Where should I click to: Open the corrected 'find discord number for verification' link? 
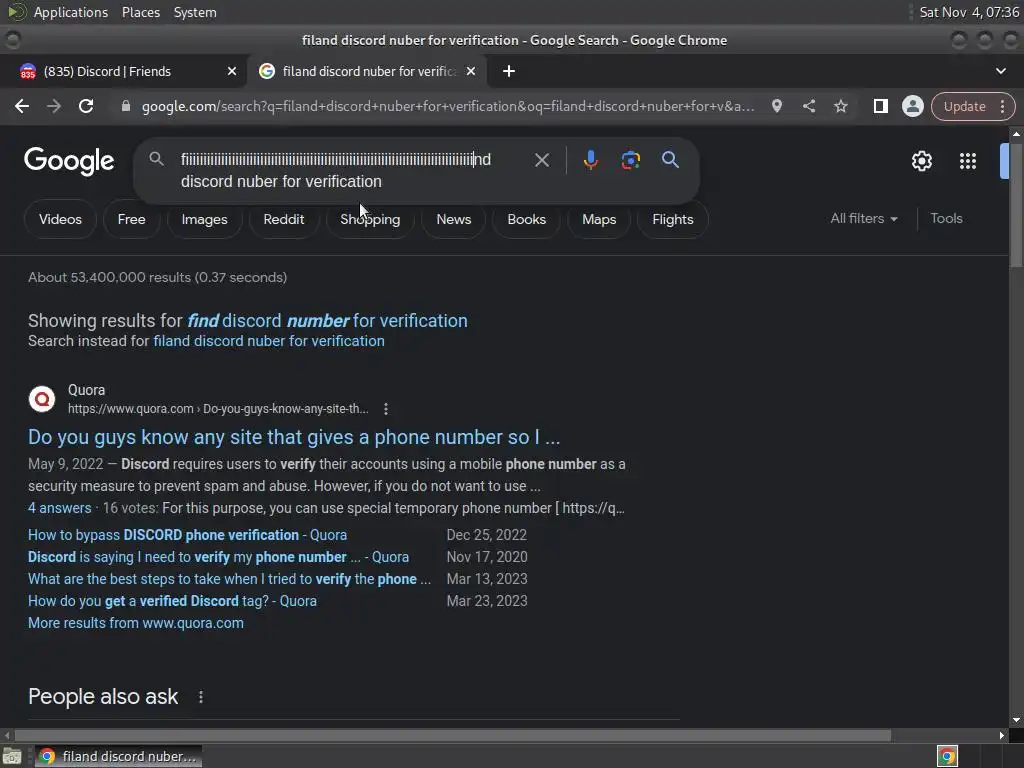327,321
